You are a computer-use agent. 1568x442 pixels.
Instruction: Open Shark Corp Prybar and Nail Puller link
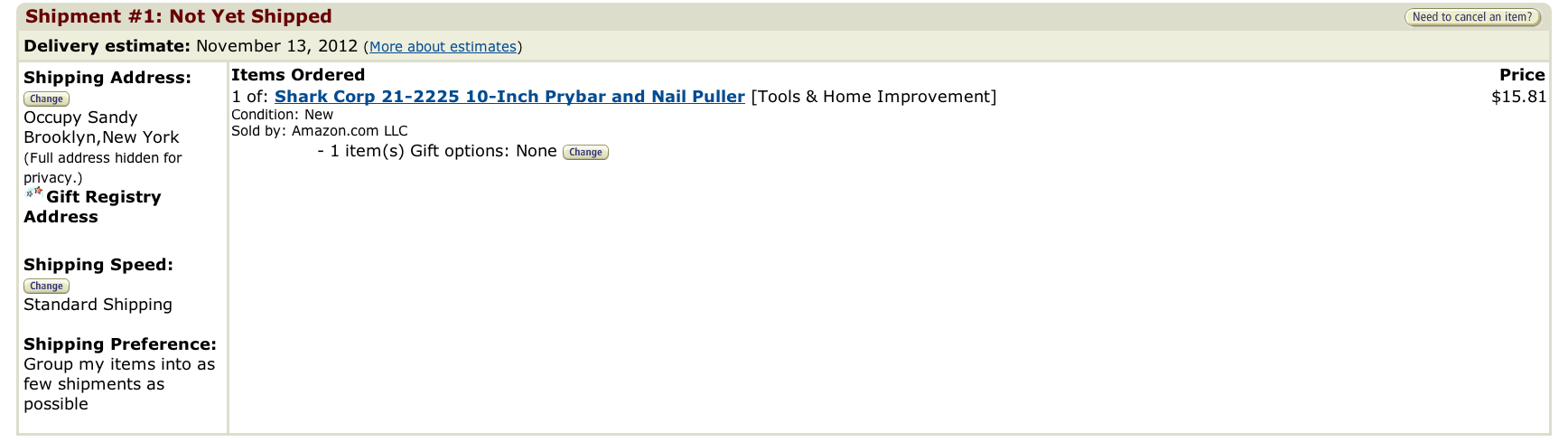coord(509,97)
